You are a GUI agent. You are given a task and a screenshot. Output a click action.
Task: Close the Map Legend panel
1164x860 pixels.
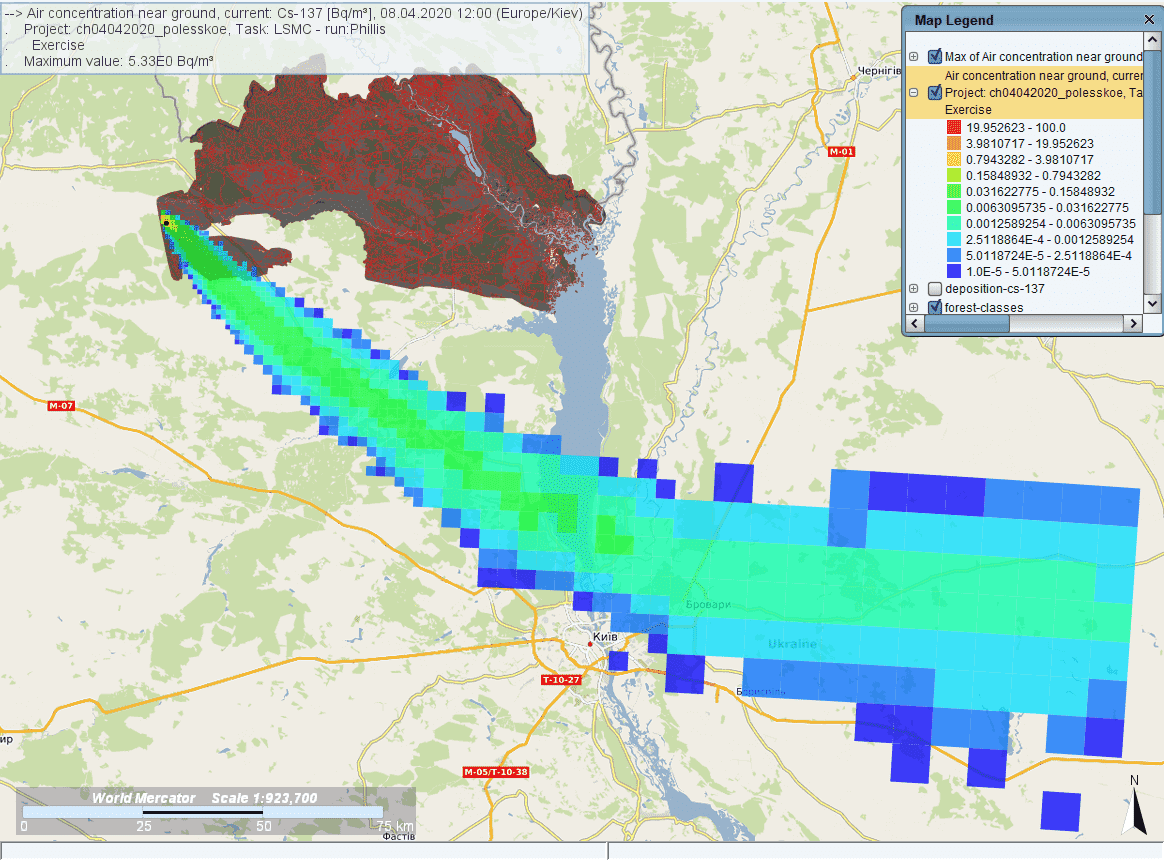(1149, 19)
